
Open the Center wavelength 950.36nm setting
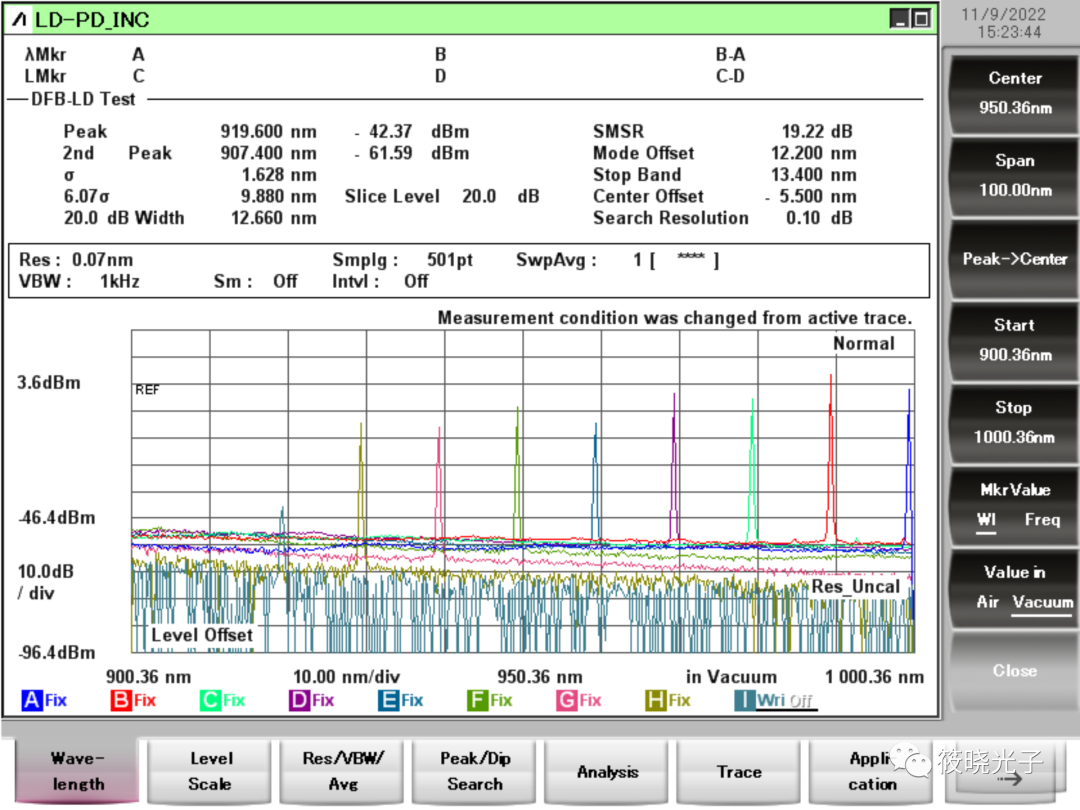(x=1013, y=93)
